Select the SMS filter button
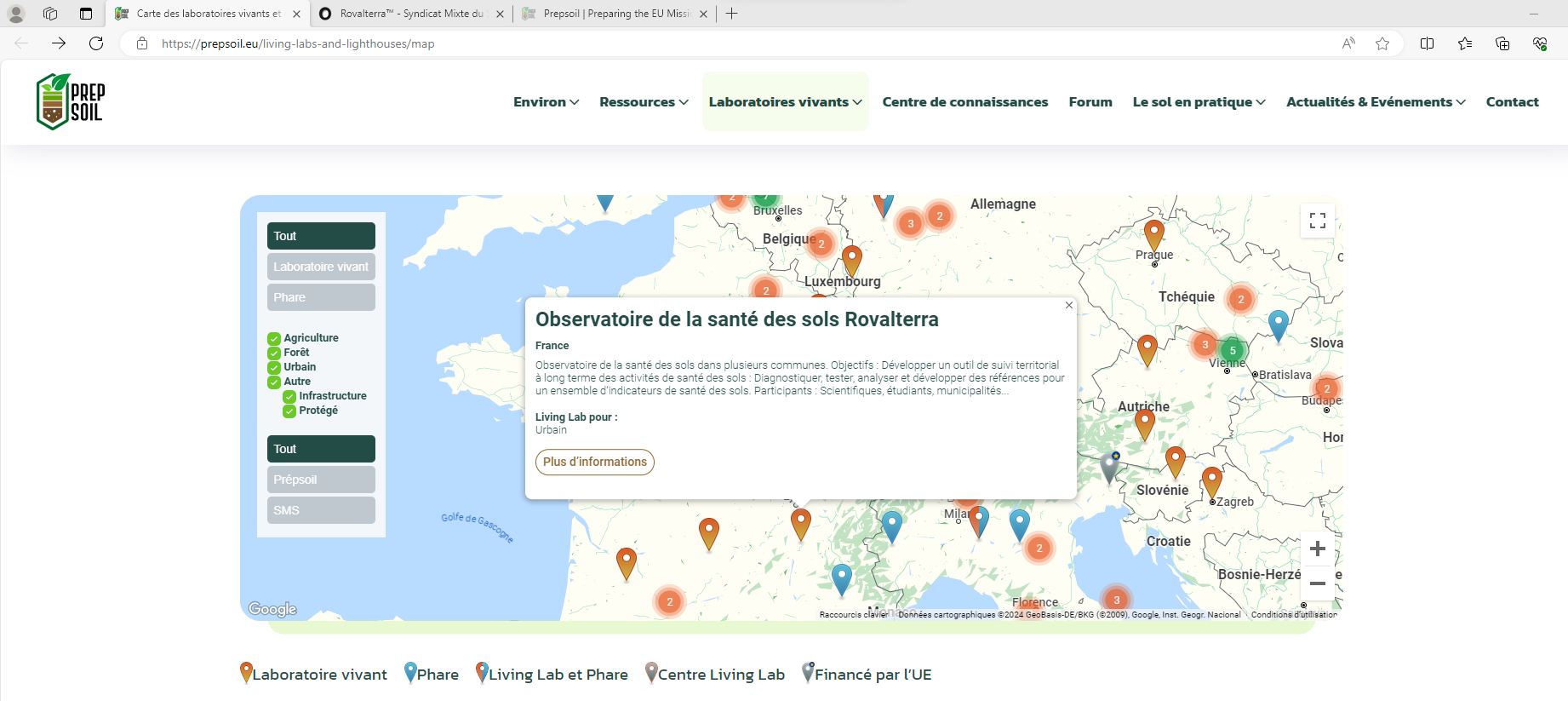 pos(321,510)
